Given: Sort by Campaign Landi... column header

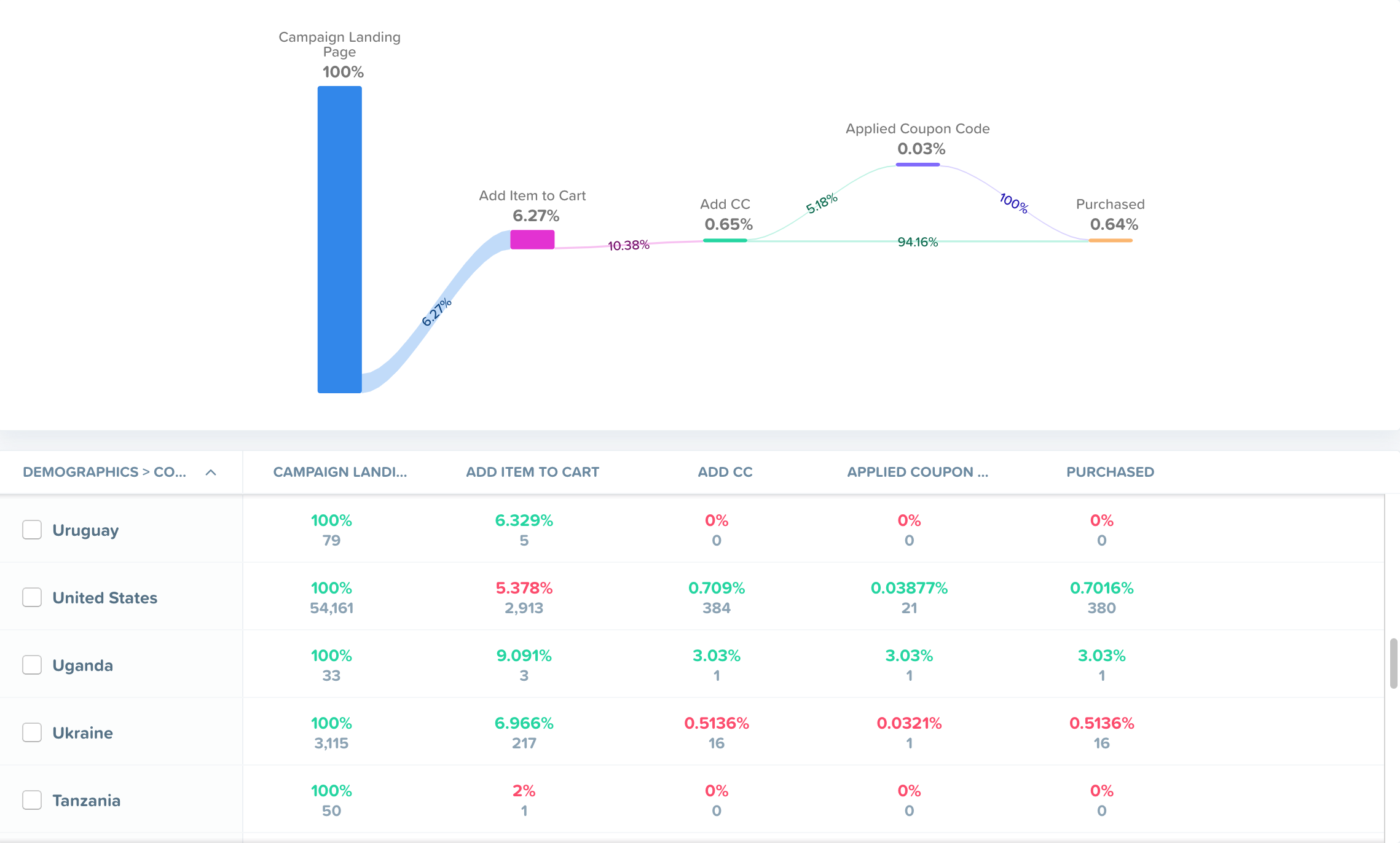Looking at the screenshot, I should [x=340, y=472].
